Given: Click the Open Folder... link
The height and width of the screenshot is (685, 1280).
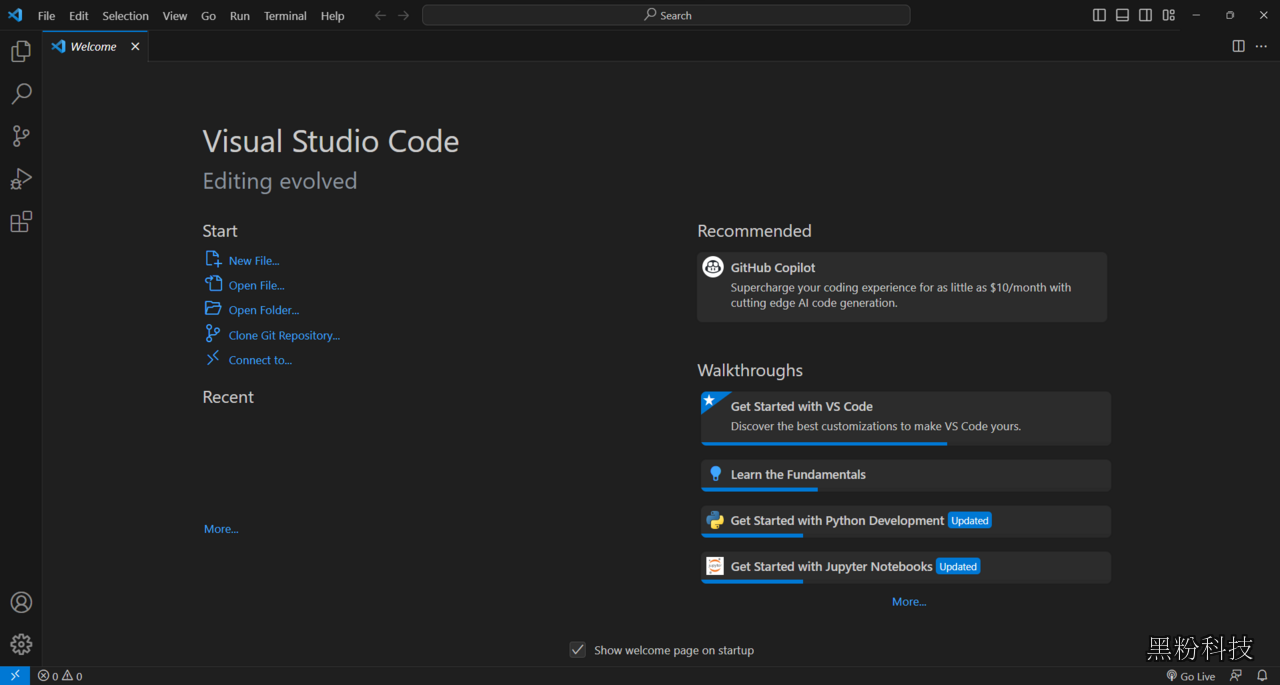Looking at the screenshot, I should pos(264,310).
